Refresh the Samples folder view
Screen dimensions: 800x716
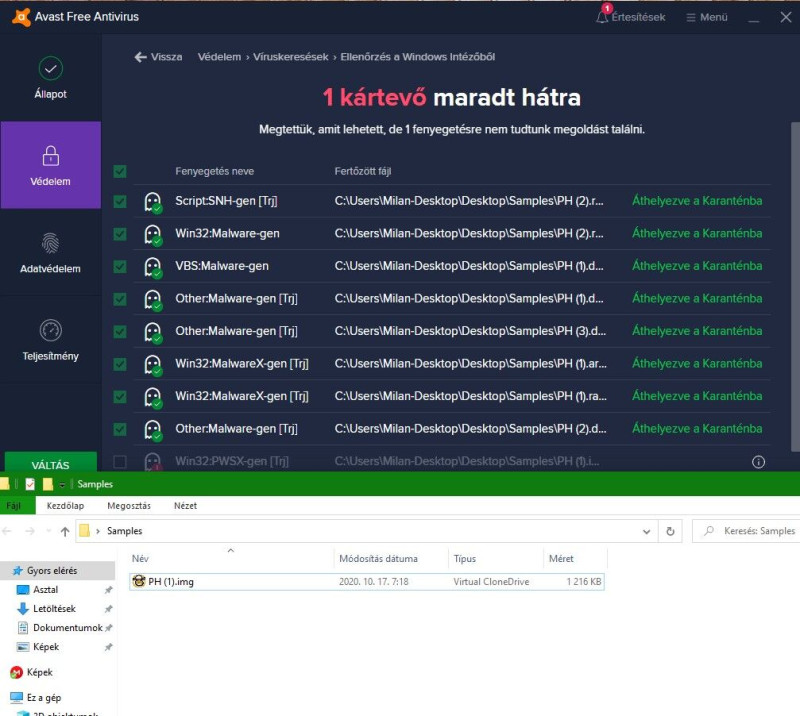pyautogui.click(x=670, y=531)
